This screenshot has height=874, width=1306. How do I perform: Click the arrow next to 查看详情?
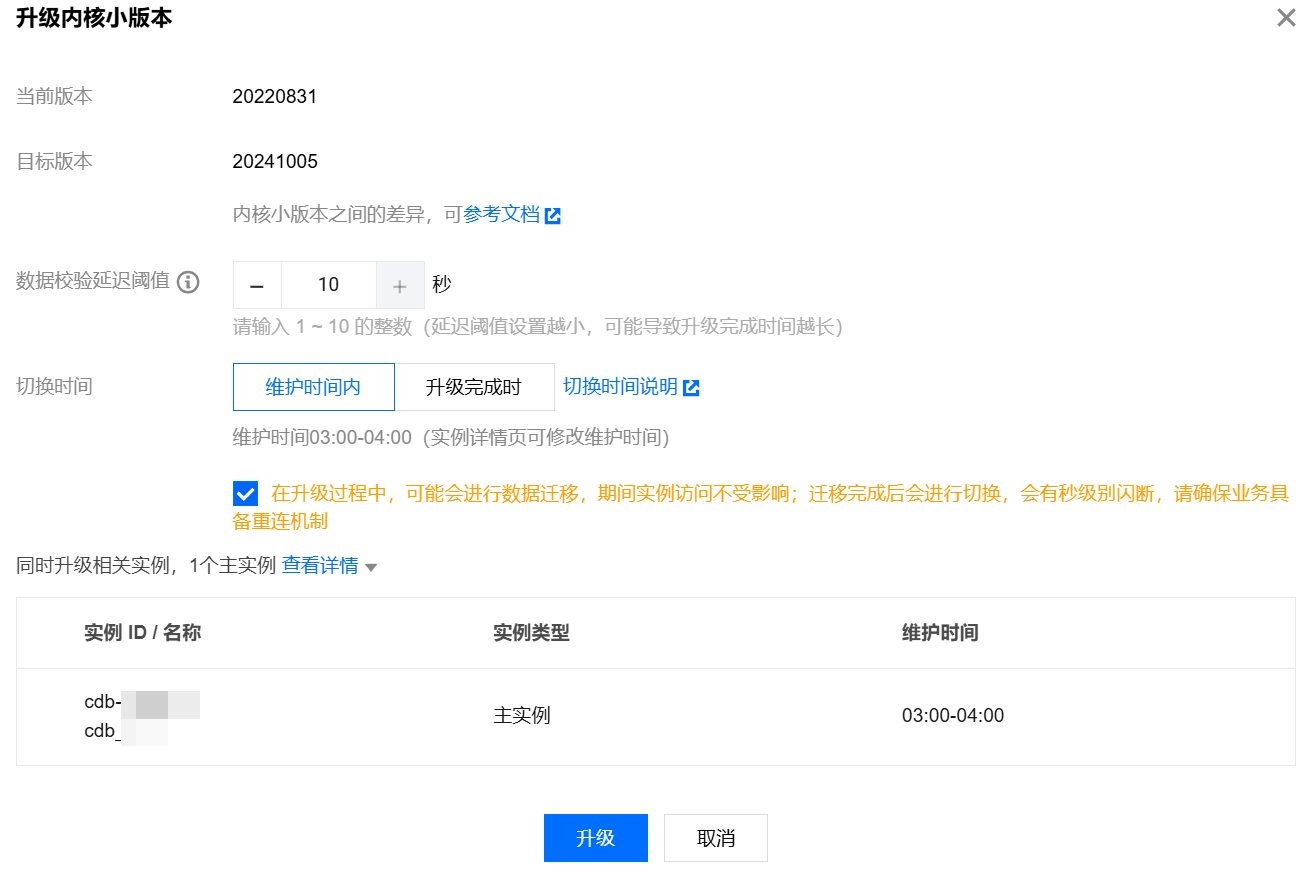pos(371,568)
